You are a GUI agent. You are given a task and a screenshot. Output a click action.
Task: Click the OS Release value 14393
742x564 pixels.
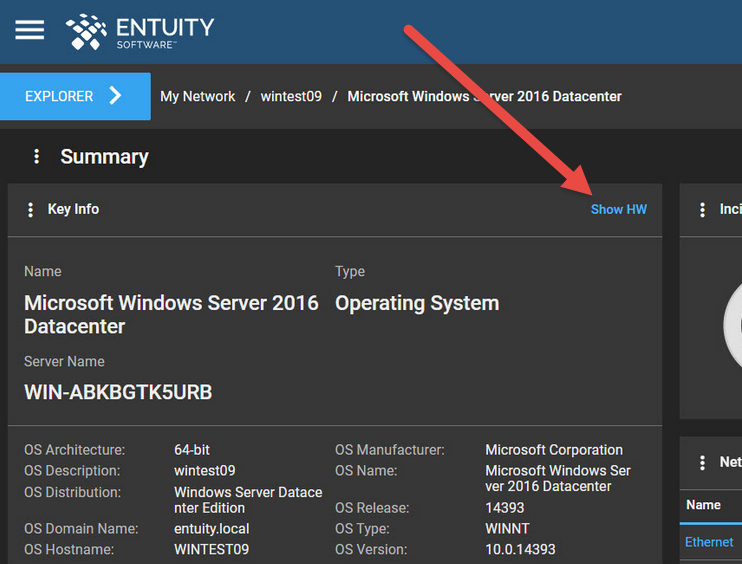click(504, 508)
